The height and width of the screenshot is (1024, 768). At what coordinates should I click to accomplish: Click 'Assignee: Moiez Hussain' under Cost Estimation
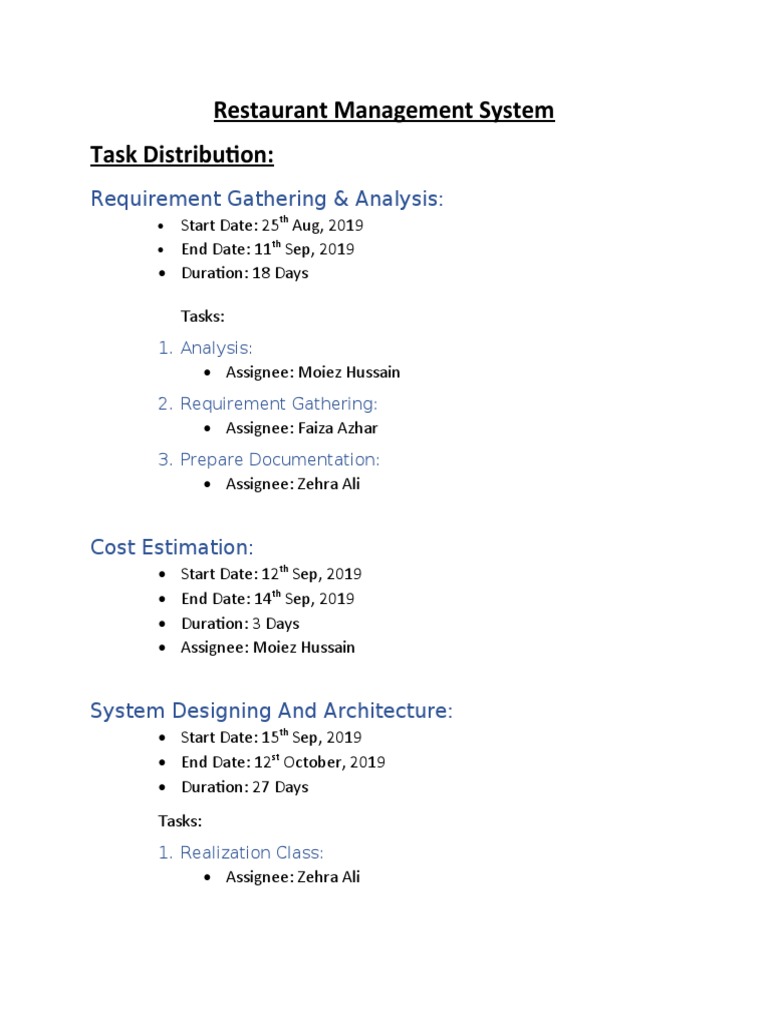[x=268, y=648]
